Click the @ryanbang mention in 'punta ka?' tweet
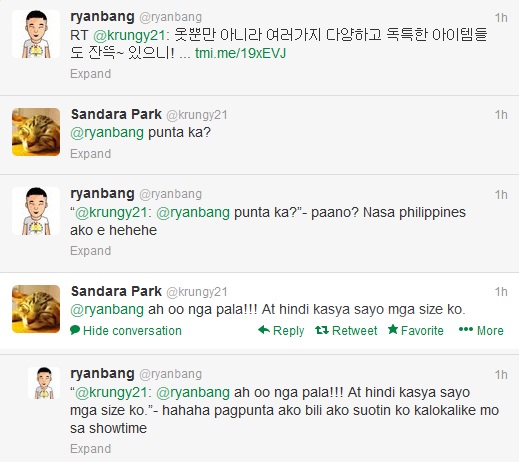The width and height of the screenshot is (519, 462). [x=107, y=133]
